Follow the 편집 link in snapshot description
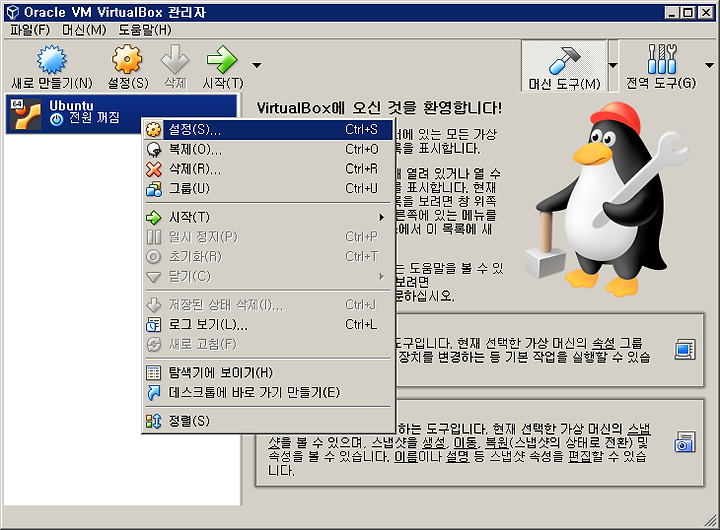This screenshot has height=530, width=720. [579, 457]
